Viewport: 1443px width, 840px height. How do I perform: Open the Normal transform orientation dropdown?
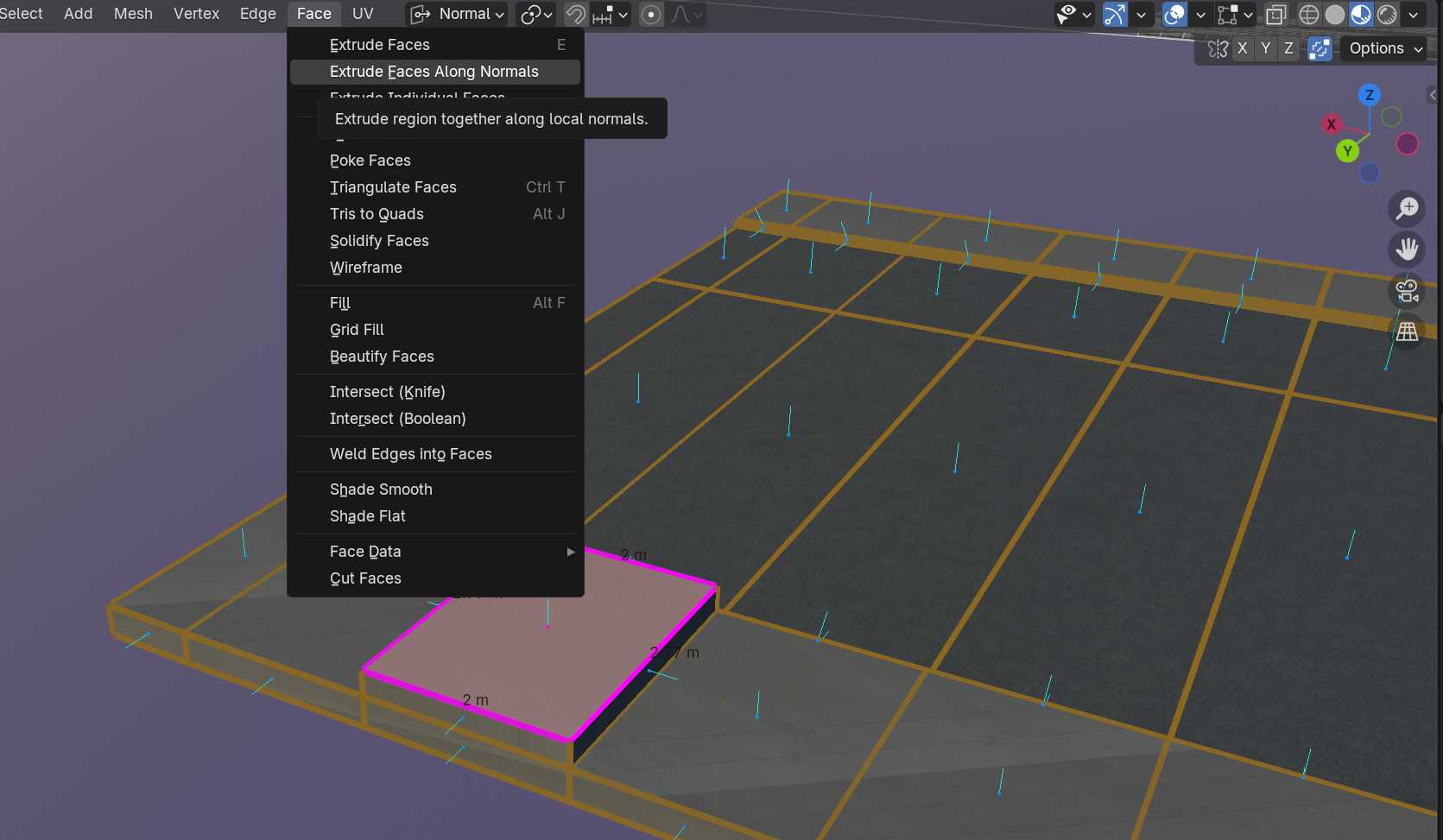point(457,14)
